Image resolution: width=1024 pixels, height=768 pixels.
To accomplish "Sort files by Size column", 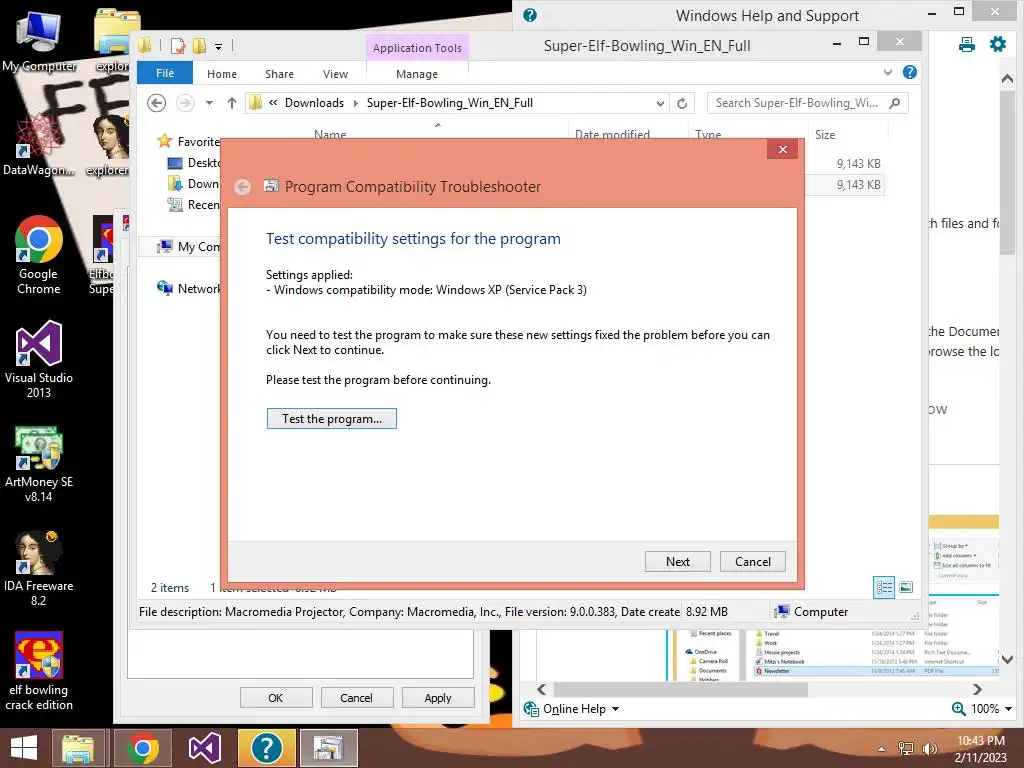I will [825, 135].
